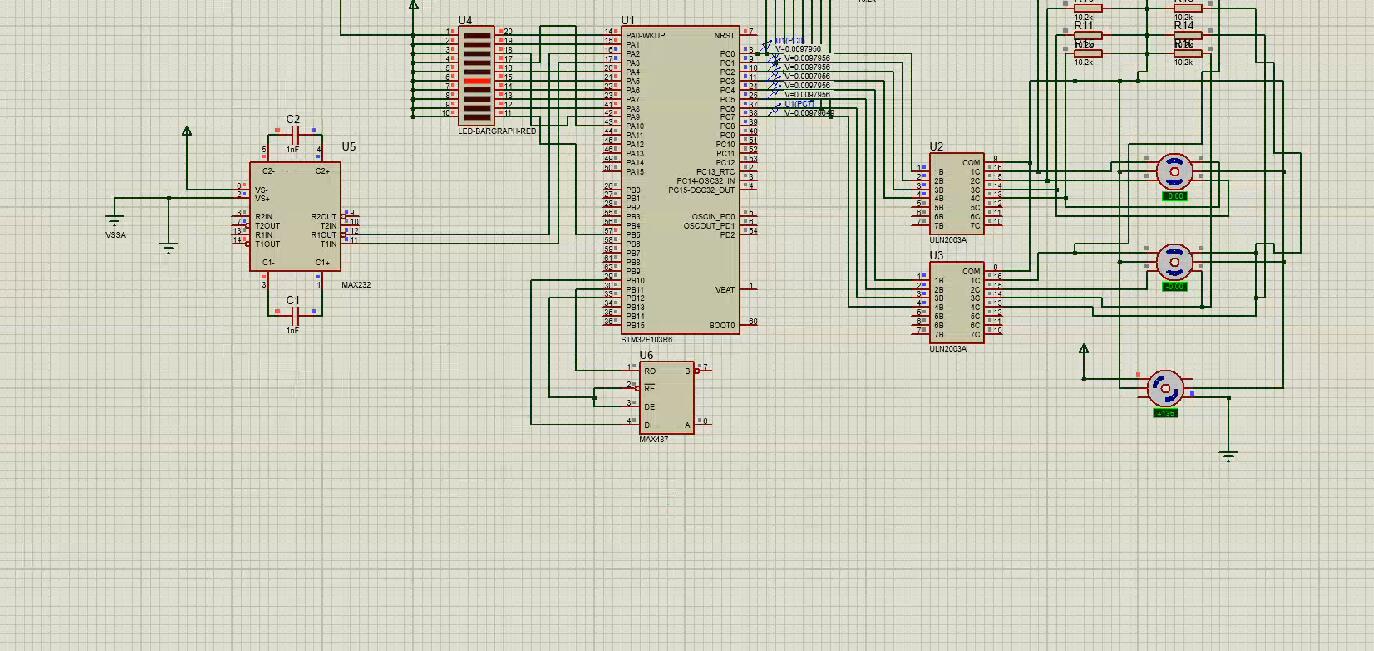This screenshot has height=651, width=1374.
Task: Click the "DE" pin label on U6
Action: (x=650, y=407)
